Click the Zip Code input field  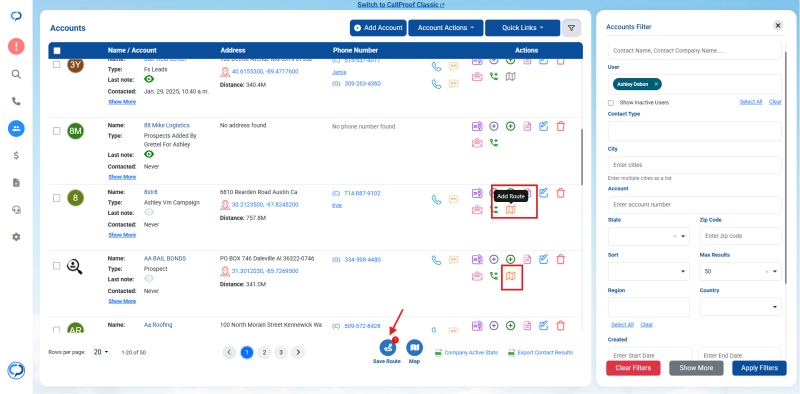click(x=740, y=236)
